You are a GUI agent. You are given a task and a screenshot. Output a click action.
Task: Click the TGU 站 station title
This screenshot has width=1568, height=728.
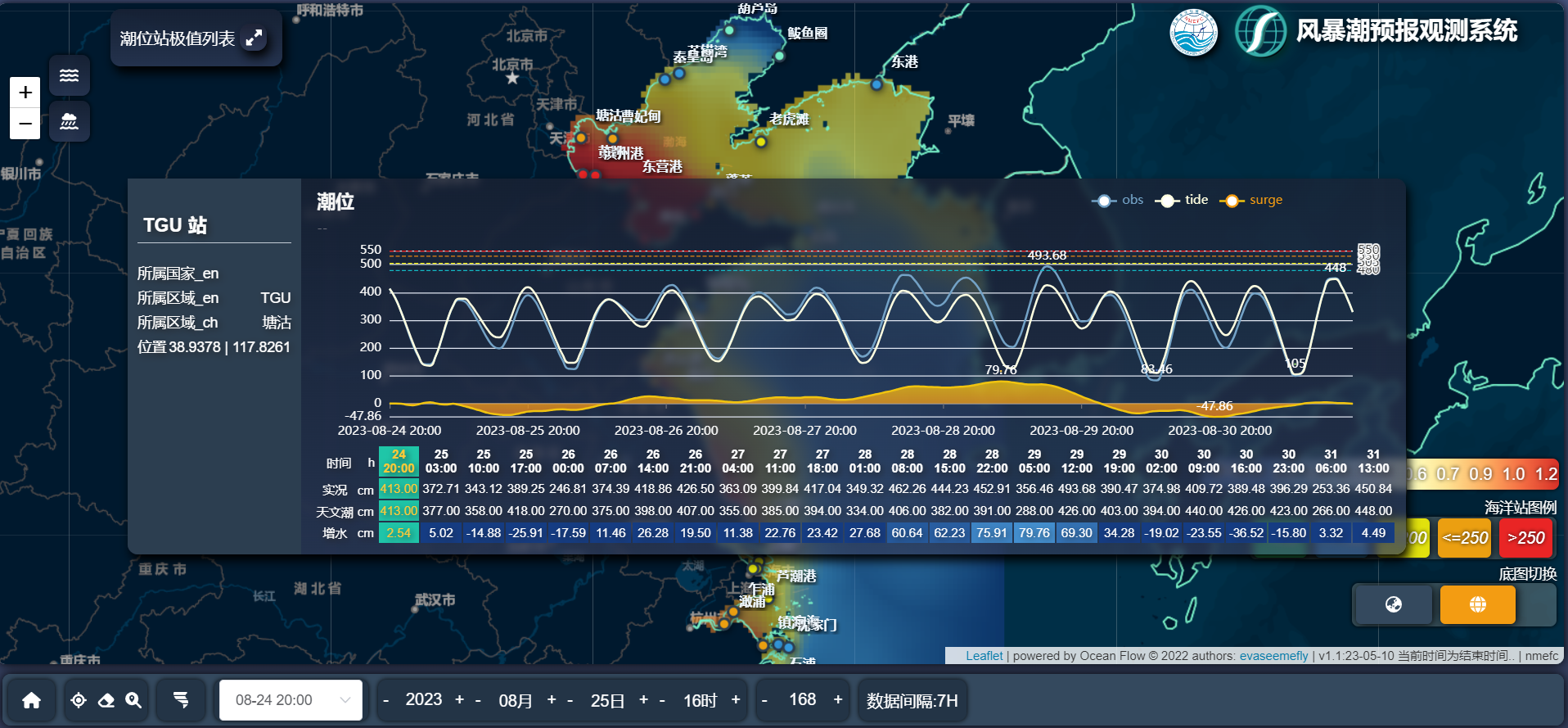coord(175,225)
